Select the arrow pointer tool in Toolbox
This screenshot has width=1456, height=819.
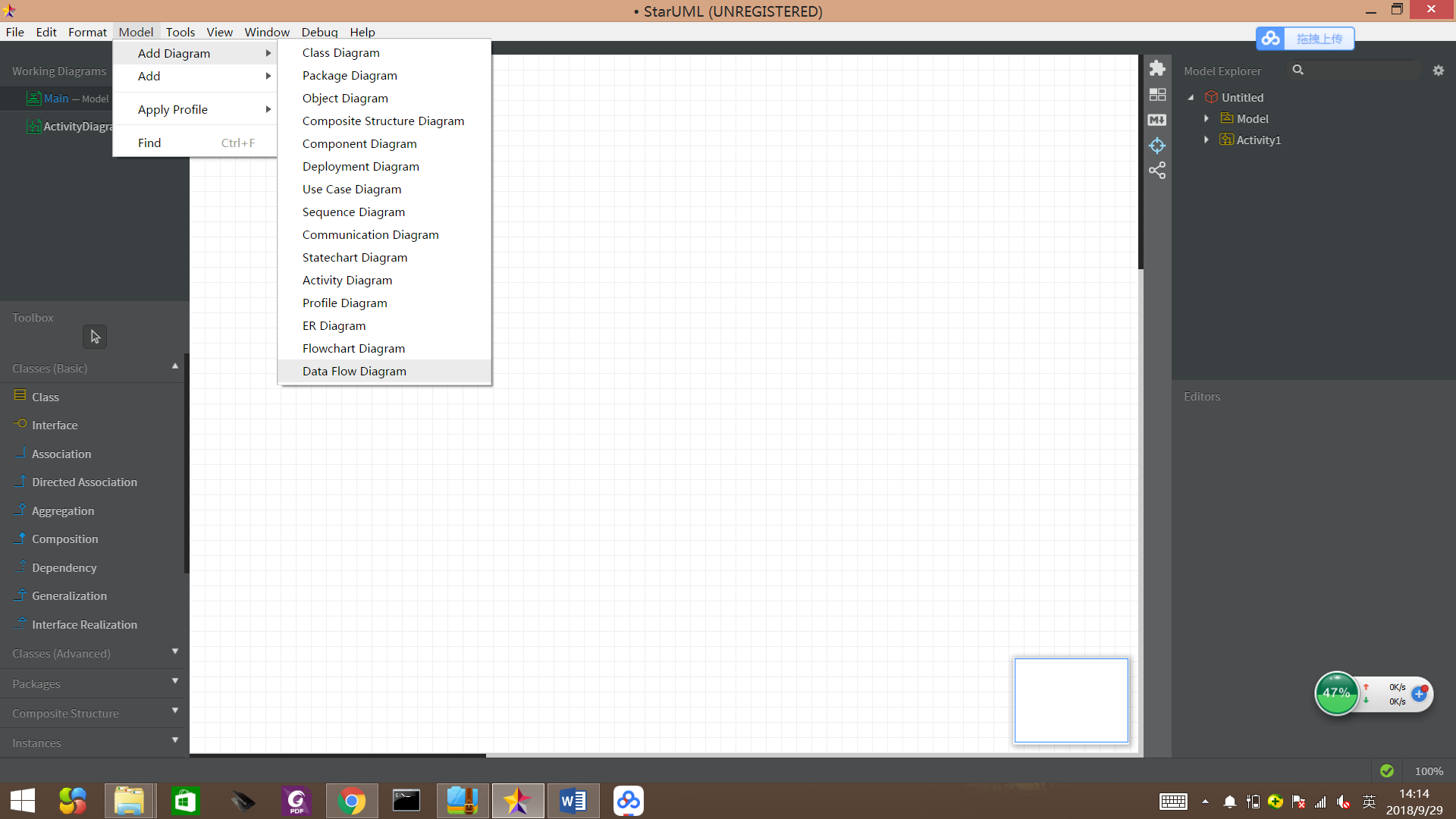(95, 337)
